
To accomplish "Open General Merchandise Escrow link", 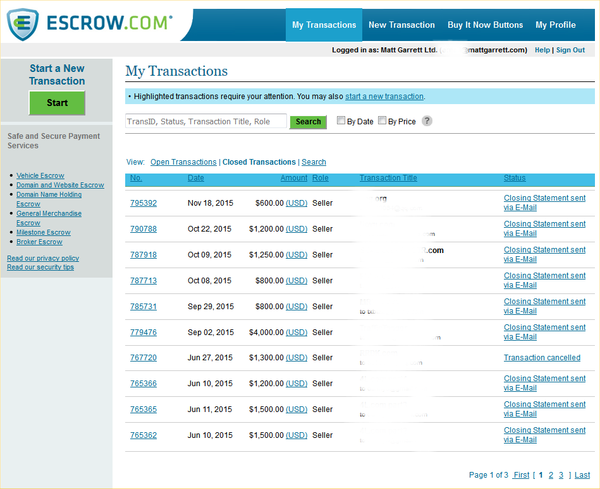I will (x=49, y=218).
